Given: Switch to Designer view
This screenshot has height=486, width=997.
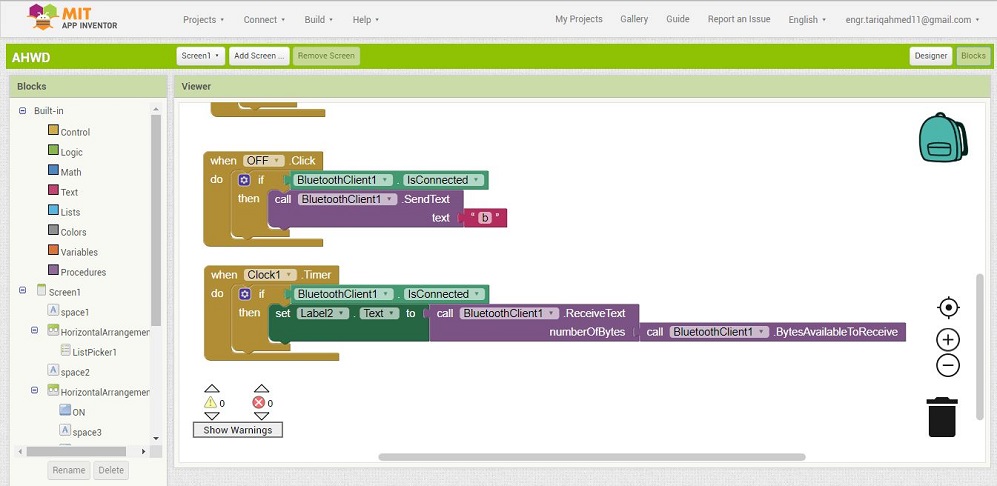Looking at the screenshot, I should click(x=931, y=56).
